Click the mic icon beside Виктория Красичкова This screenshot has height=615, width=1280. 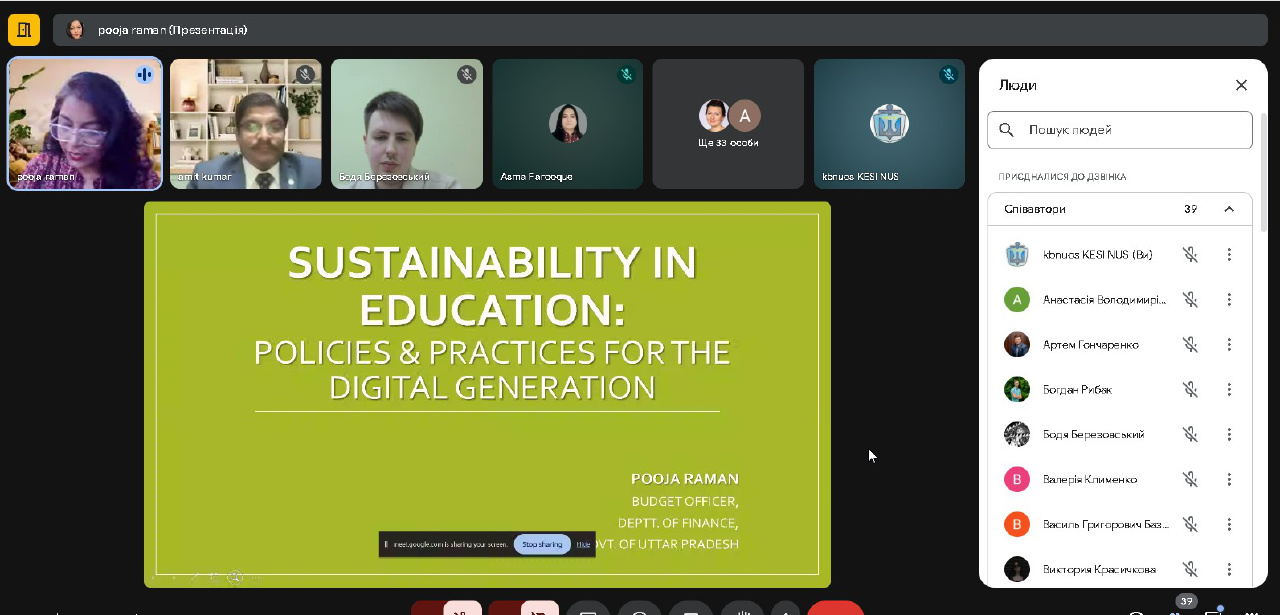click(x=1190, y=569)
